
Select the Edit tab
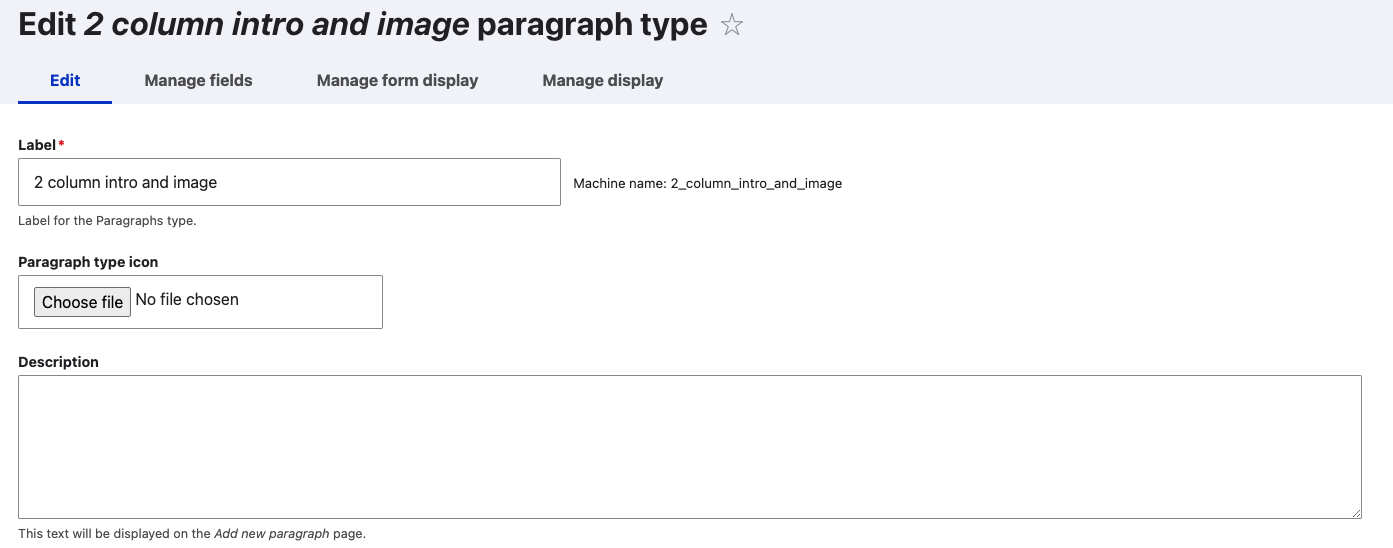tap(65, 80)
